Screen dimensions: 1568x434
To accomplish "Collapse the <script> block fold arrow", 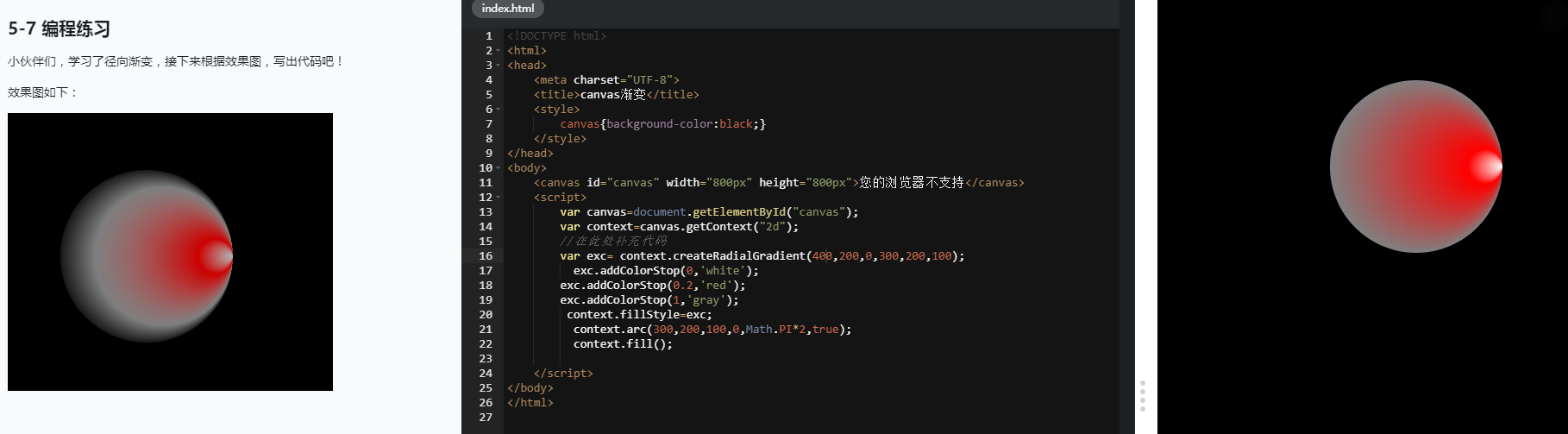I will tap(499, 198).
